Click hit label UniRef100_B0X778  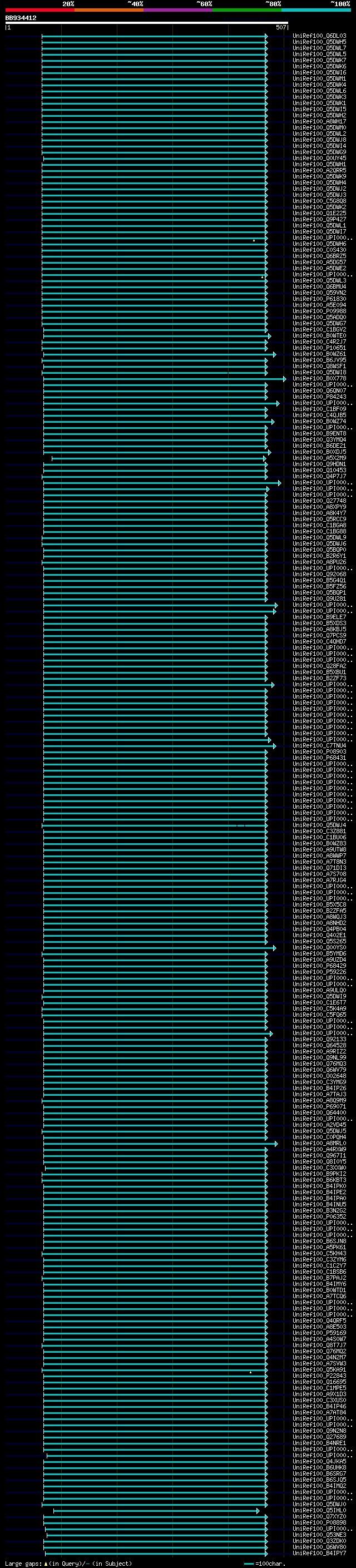[x=319, y=379]
